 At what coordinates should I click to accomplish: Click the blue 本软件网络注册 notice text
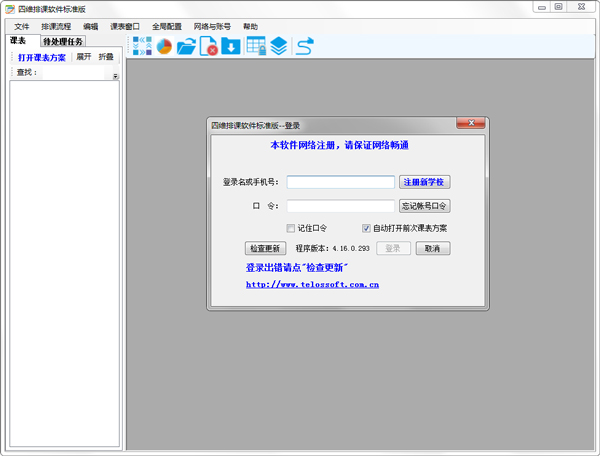pyautogui.click(x=339, y=145)
